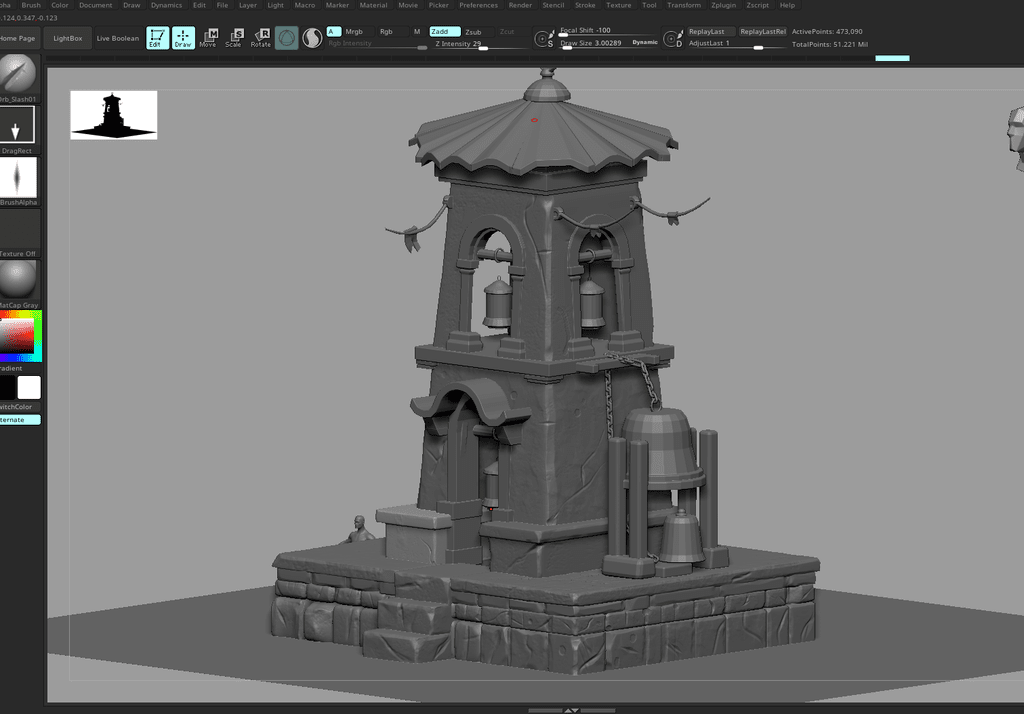Open the MatCap Gray material picker
The height and width of the screenshot is (714, 1024).
pos(17,279)
